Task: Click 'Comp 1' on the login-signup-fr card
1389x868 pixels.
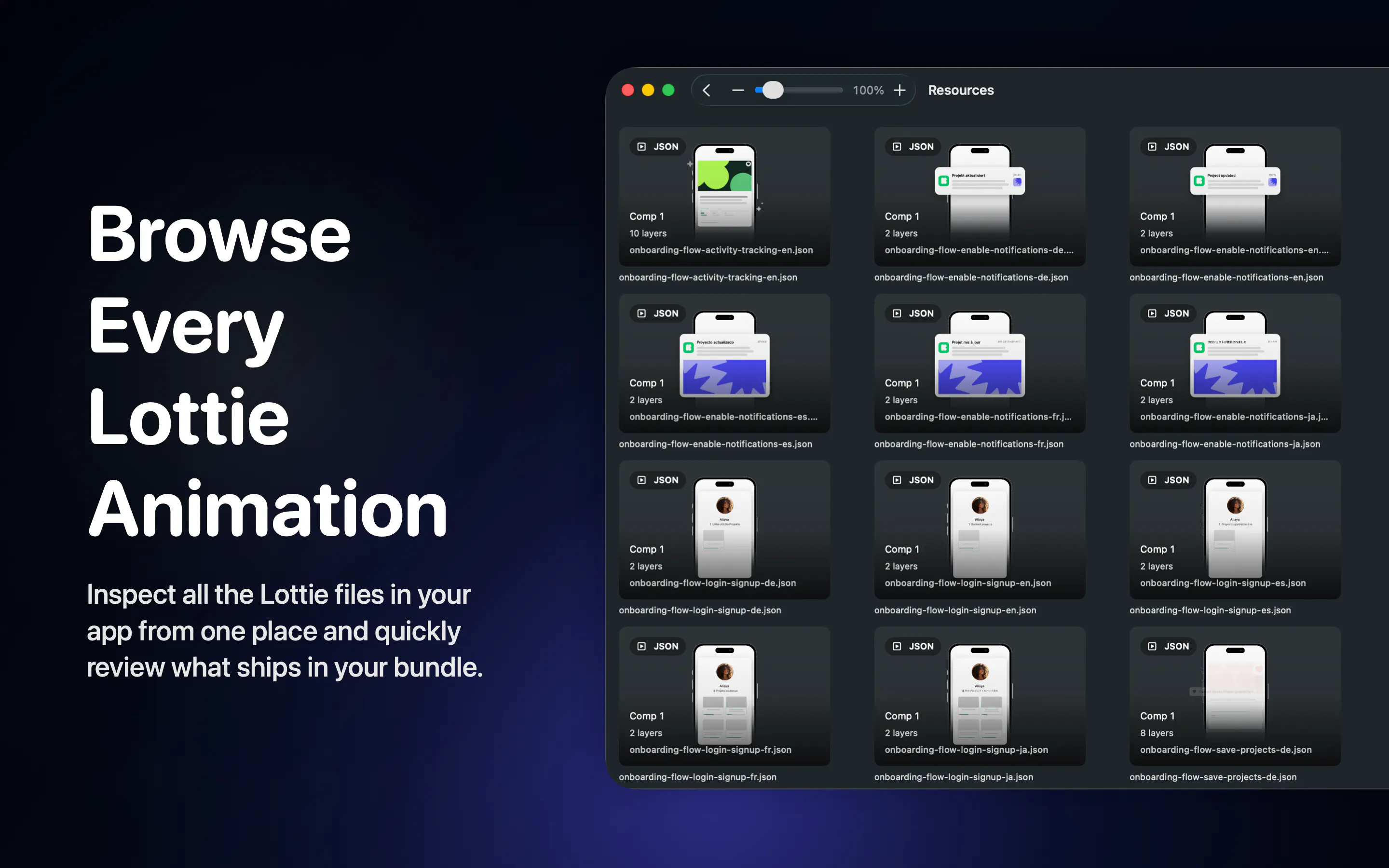Action: pyautogui.click(x=647, y=716)
